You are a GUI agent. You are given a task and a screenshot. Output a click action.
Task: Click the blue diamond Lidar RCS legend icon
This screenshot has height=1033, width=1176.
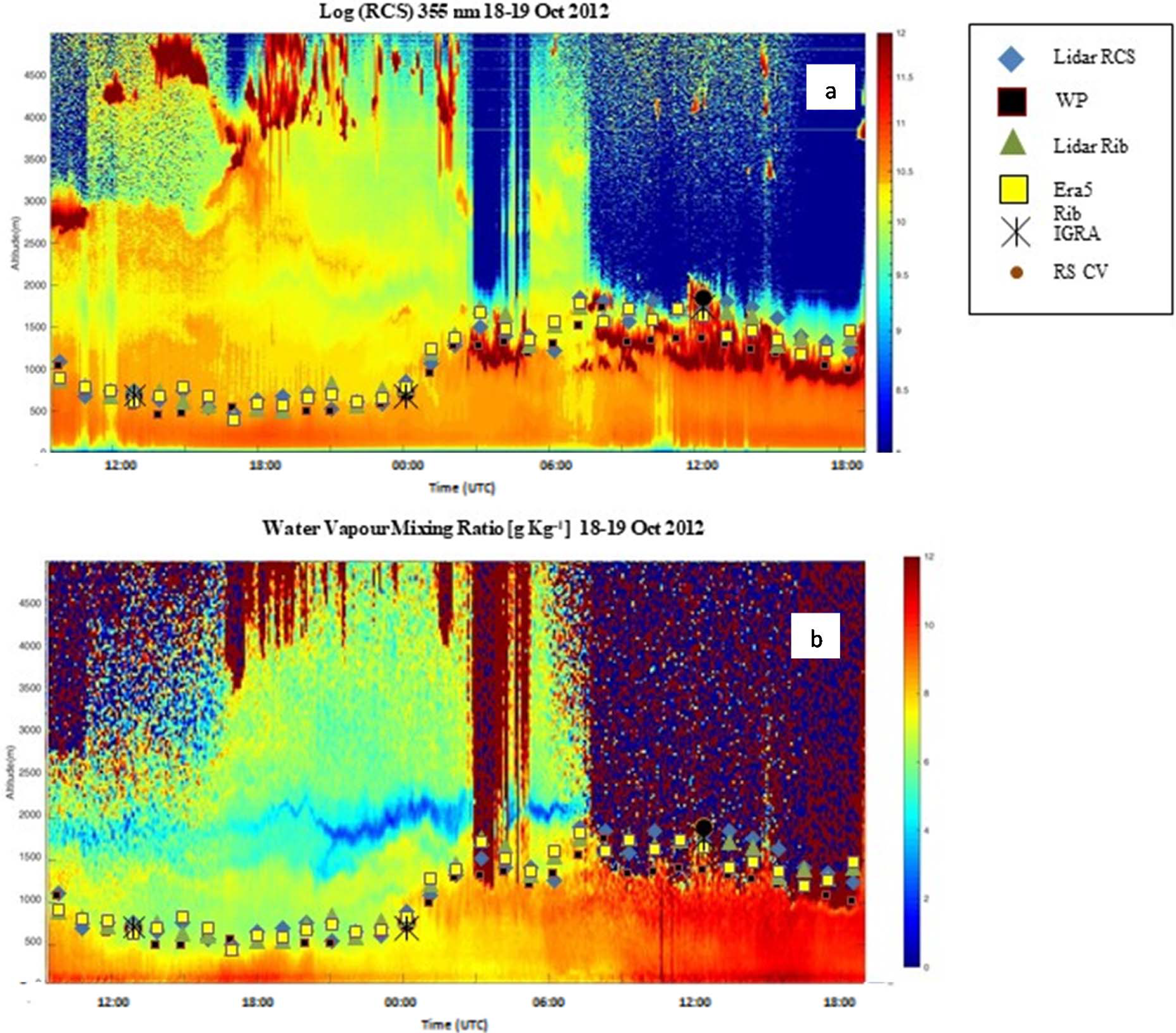(x=1012, y=59)
